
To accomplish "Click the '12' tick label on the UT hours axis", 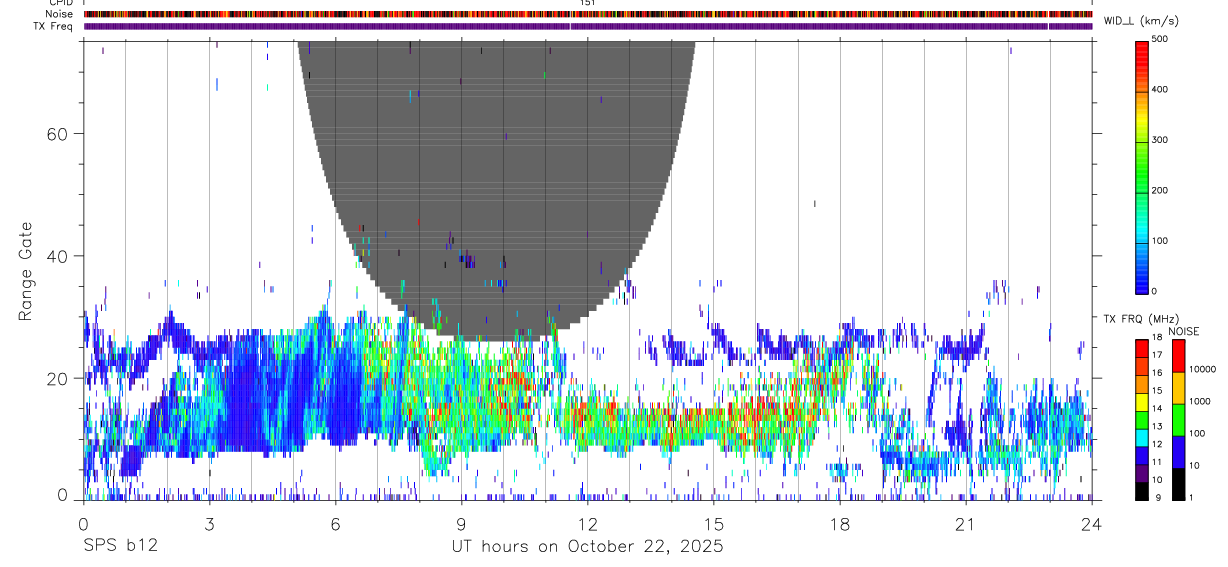I will tap(588, 524).
